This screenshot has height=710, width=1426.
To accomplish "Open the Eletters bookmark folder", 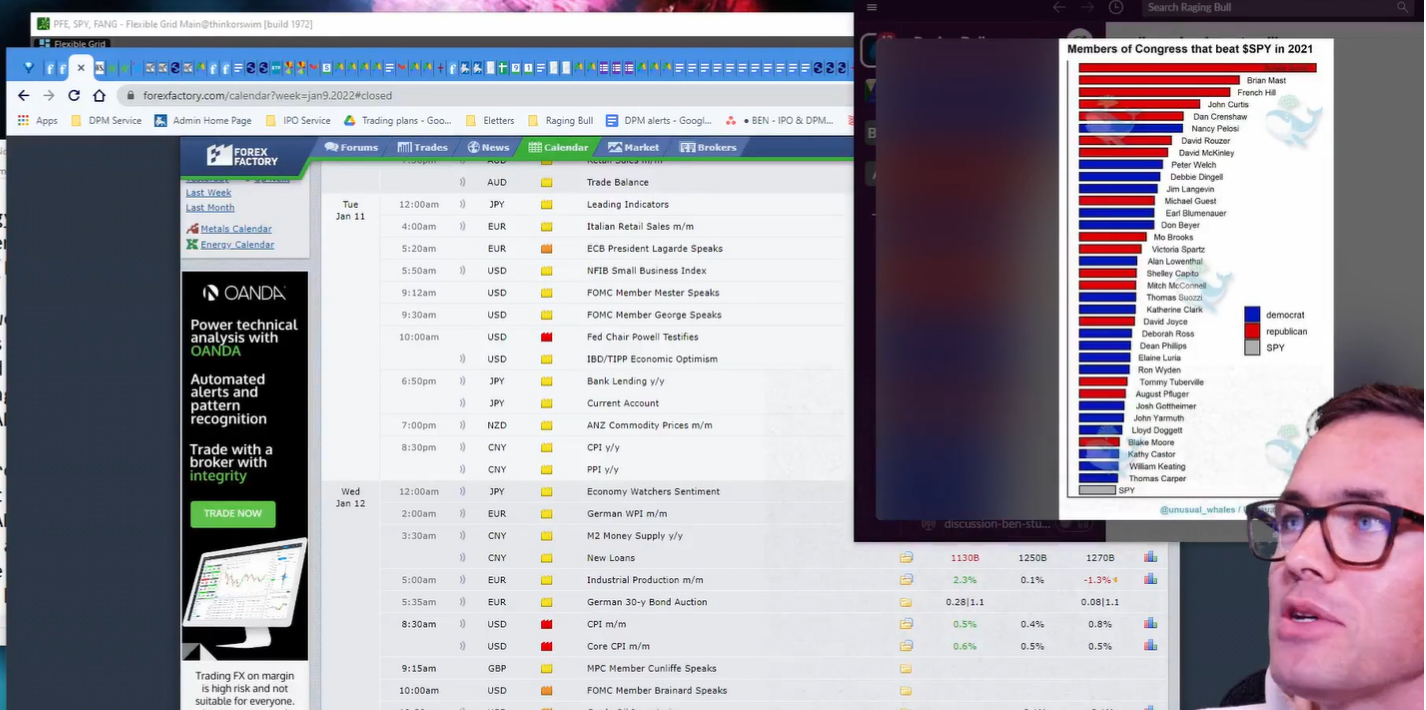I will click(490, 120).
